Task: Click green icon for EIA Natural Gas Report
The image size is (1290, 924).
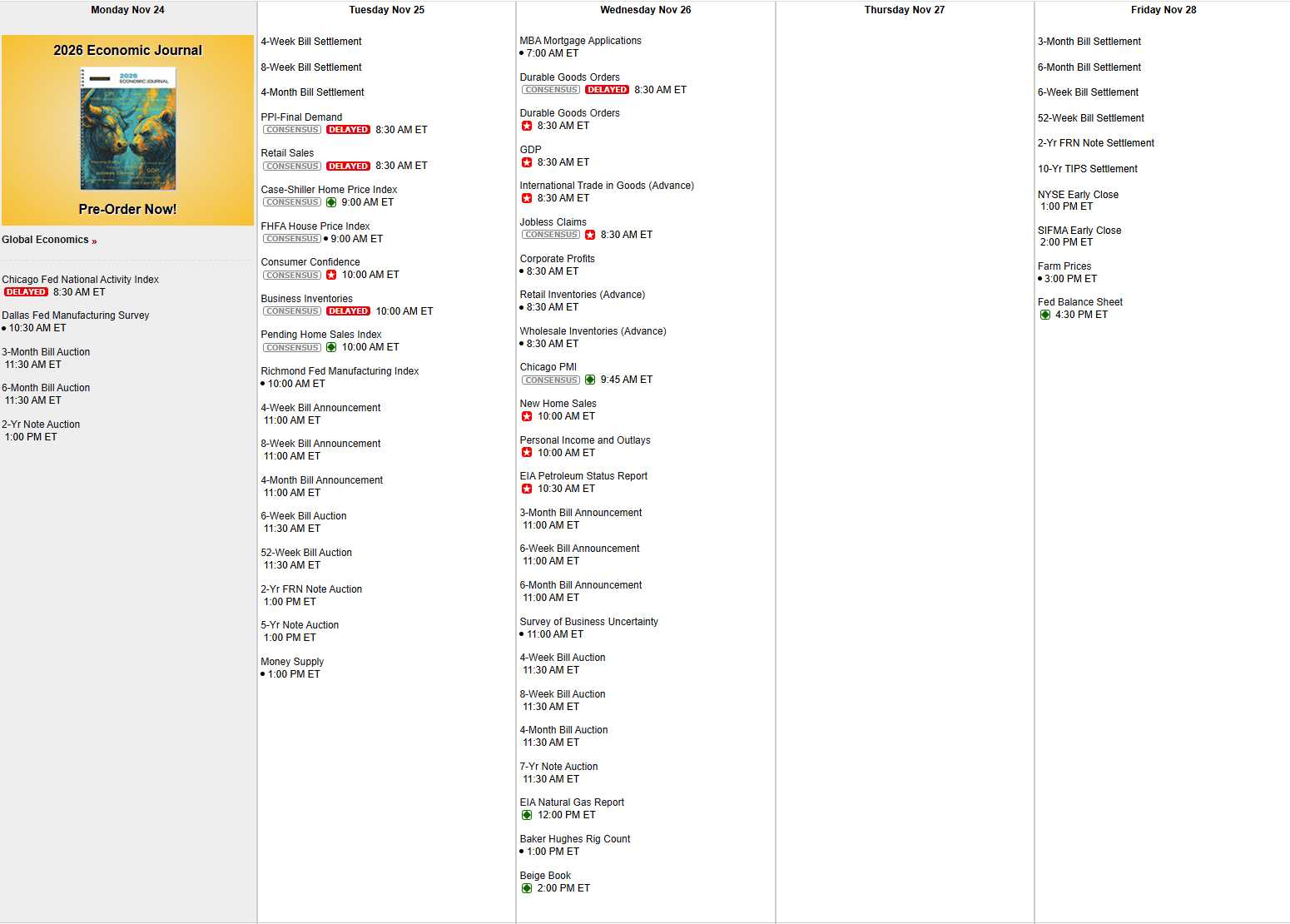Action: pos(526,815)
